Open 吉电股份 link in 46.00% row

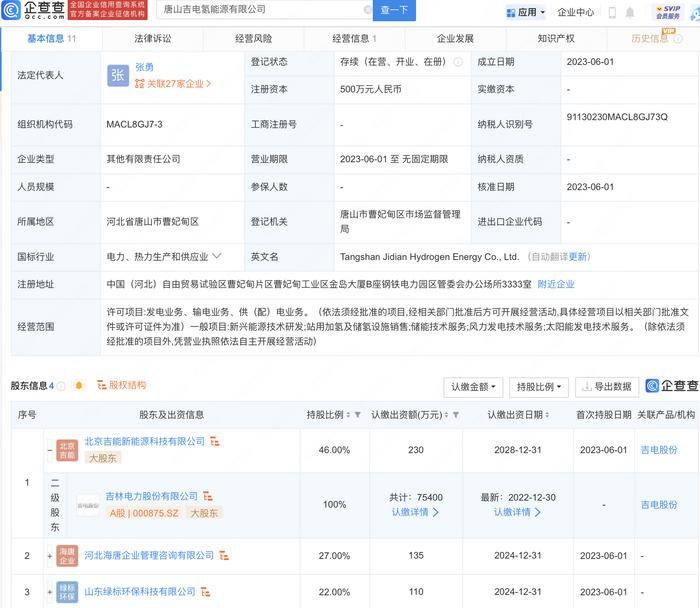point(659,450)
